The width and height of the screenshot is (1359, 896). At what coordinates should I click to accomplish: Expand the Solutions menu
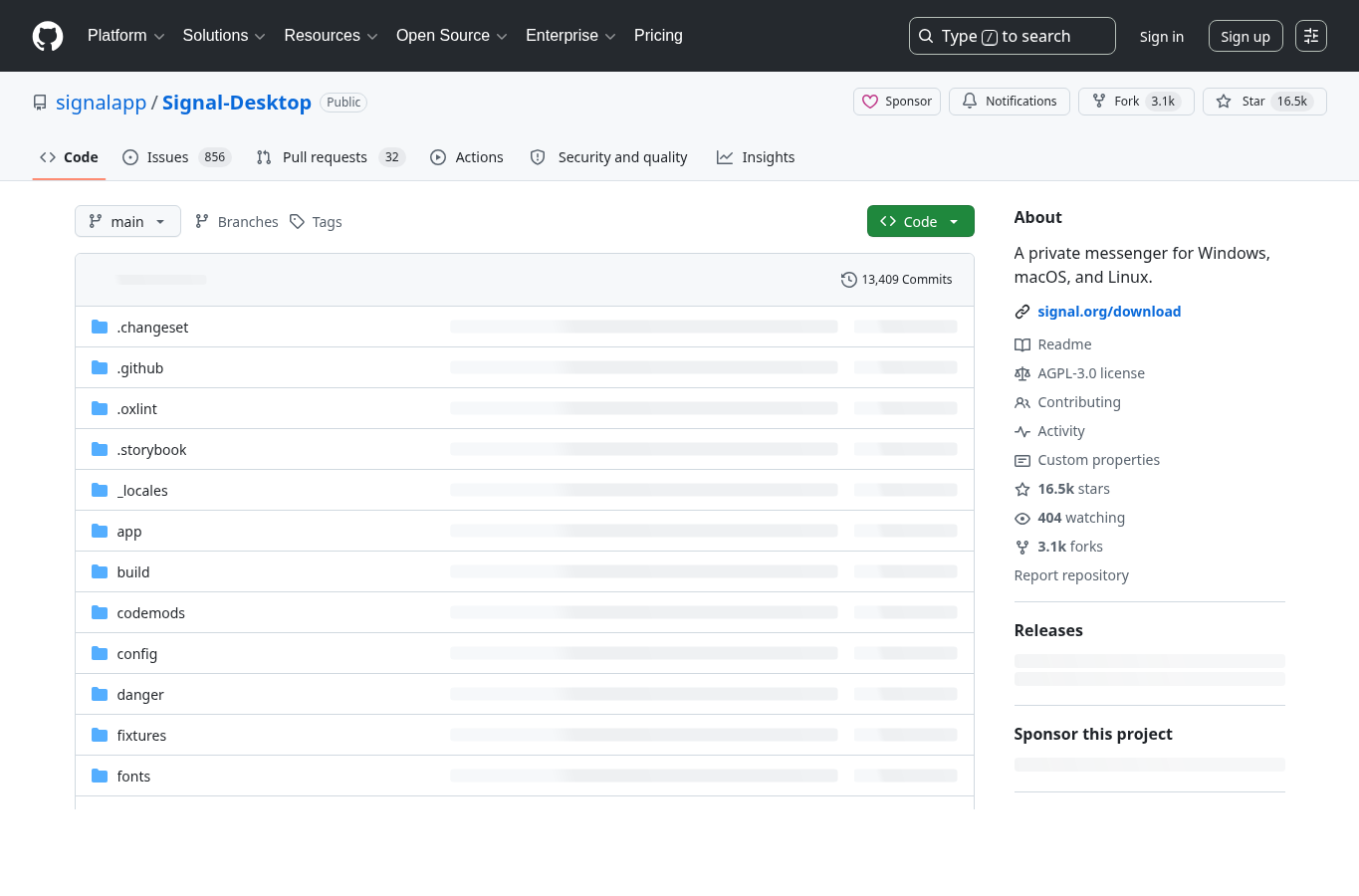pos(224,36)
